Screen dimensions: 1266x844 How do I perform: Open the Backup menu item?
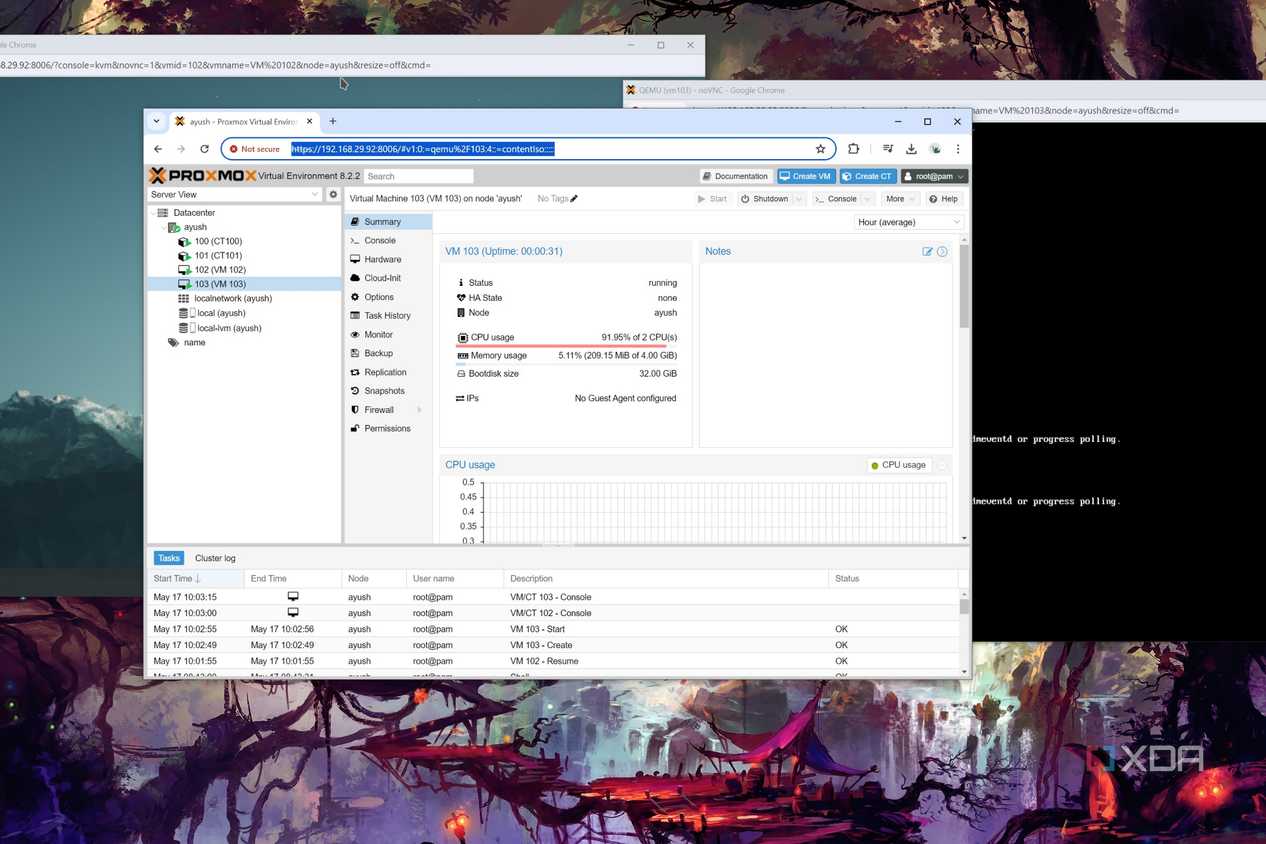(x=389, y=353)
